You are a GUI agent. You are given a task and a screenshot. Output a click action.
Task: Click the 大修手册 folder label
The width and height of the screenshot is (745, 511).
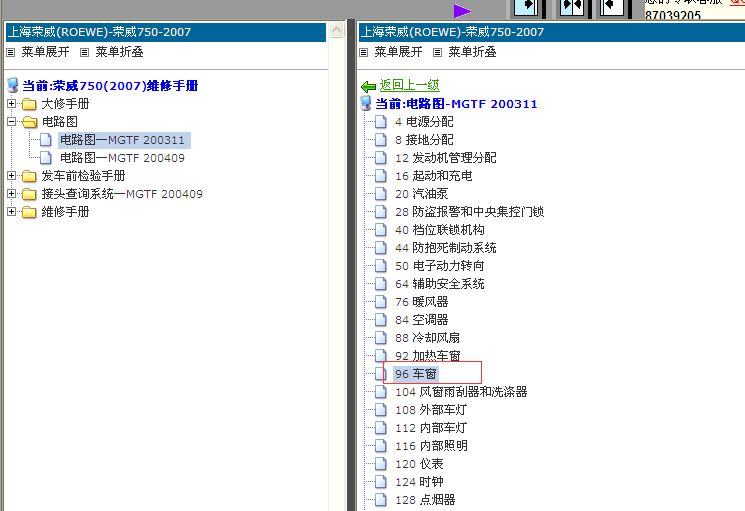click(x=65, y=104)
